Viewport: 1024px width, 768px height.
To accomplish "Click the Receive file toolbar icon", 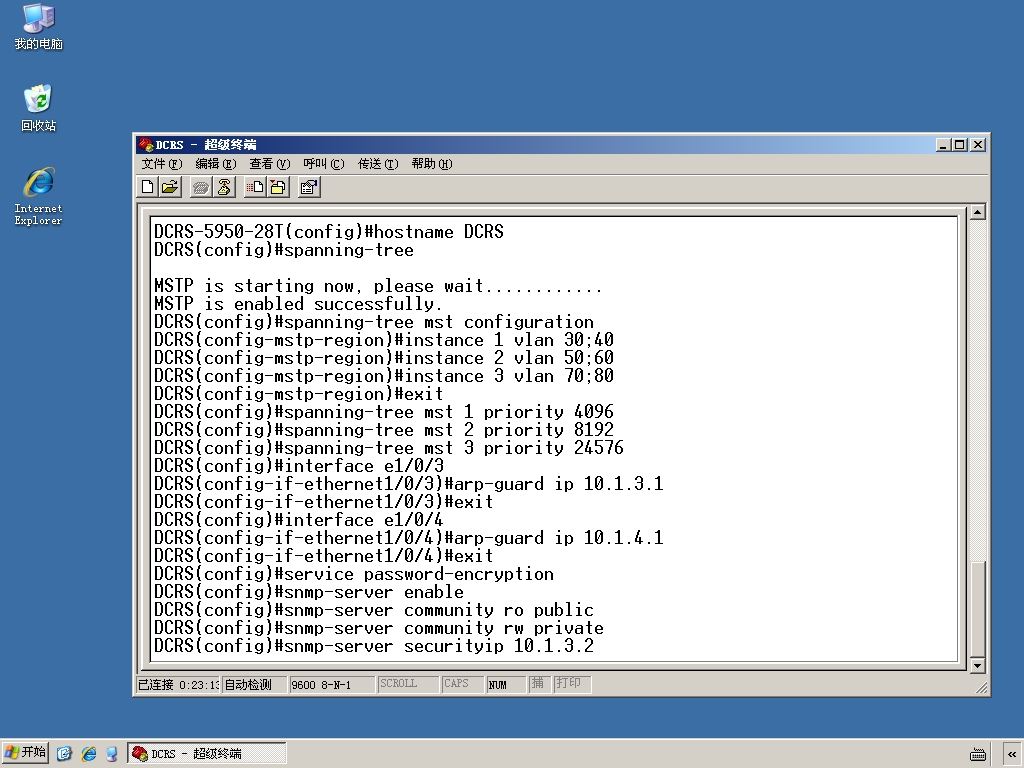I will (278, 187).
